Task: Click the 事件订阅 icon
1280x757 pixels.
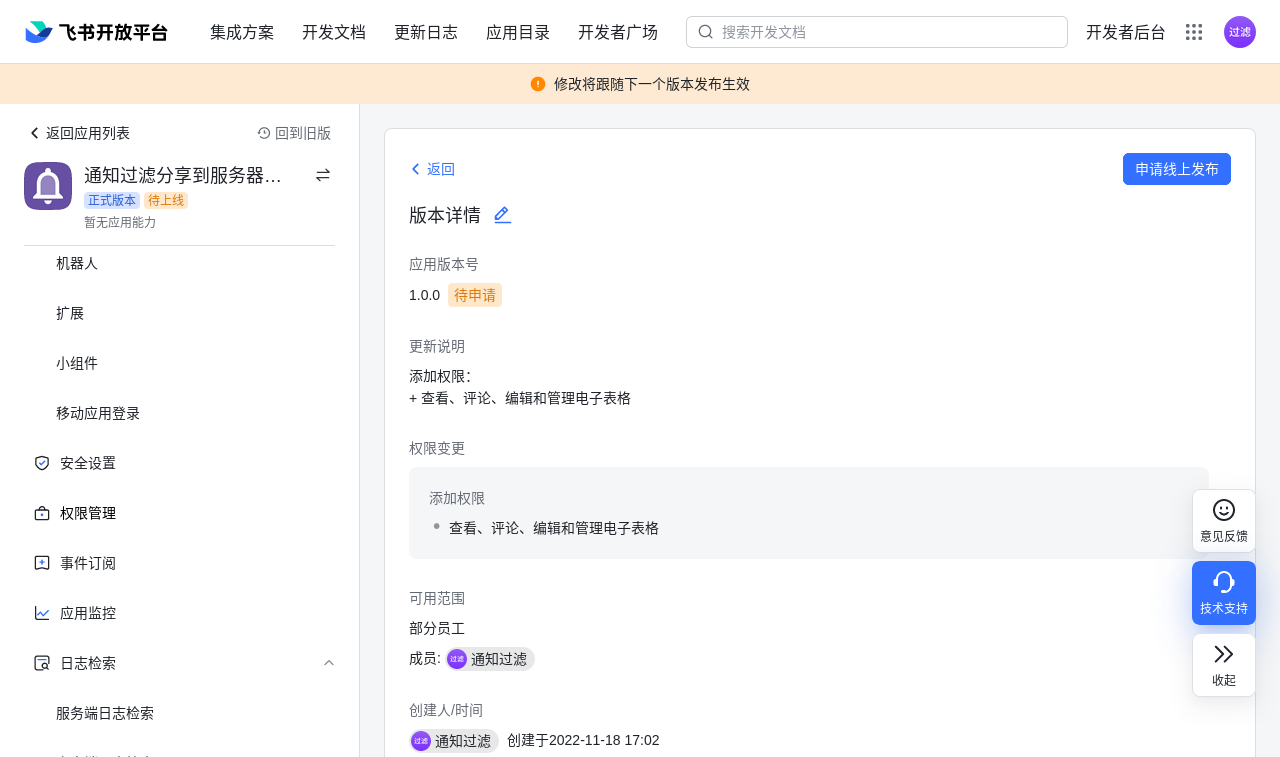Action: click(x=42, y=563)
